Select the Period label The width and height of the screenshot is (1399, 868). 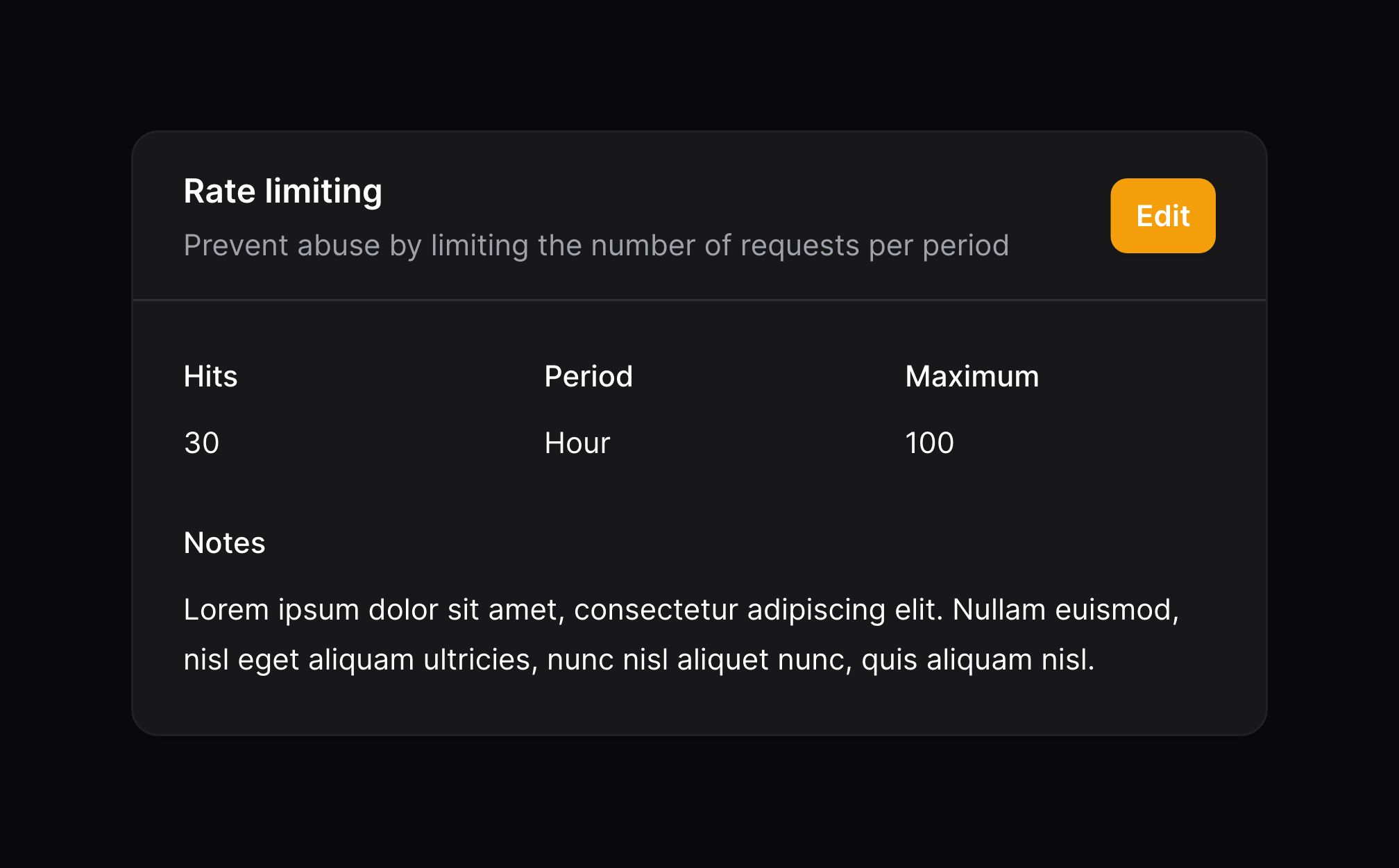click(x=588, y=376)
